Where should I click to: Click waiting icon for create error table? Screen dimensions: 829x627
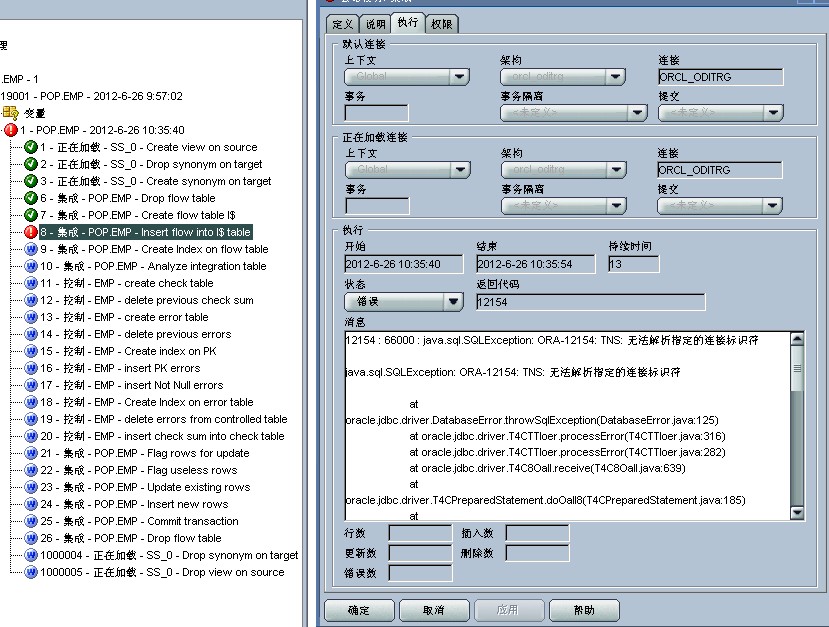click(31, 317)
